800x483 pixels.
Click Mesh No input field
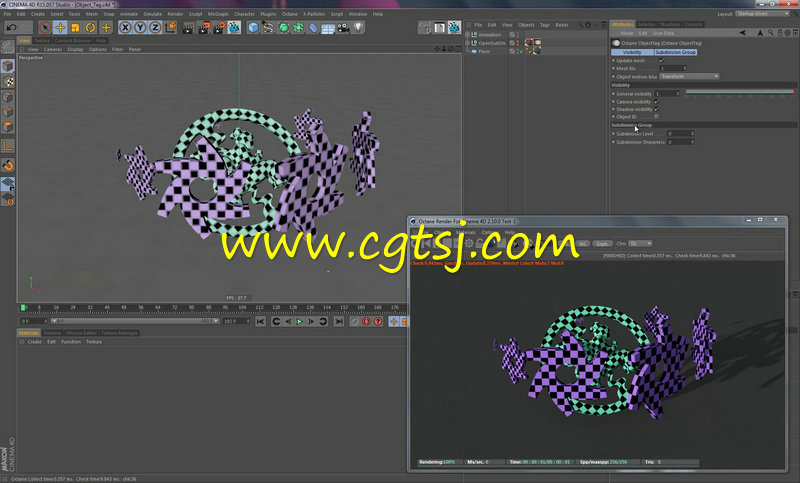(x=672, y=68)
